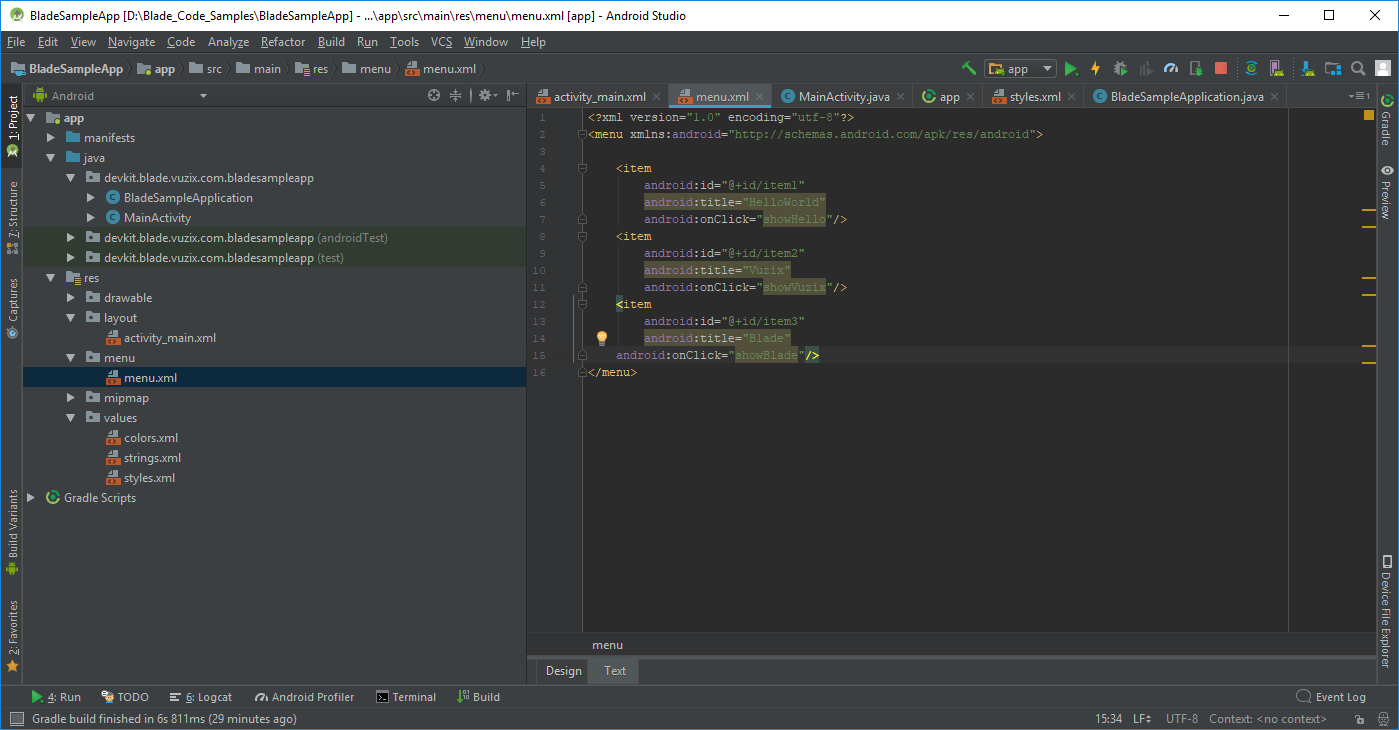Click Scroll from Source target icon
Viewport: 1399px width, 730px height.
click(x=434, y=96)
